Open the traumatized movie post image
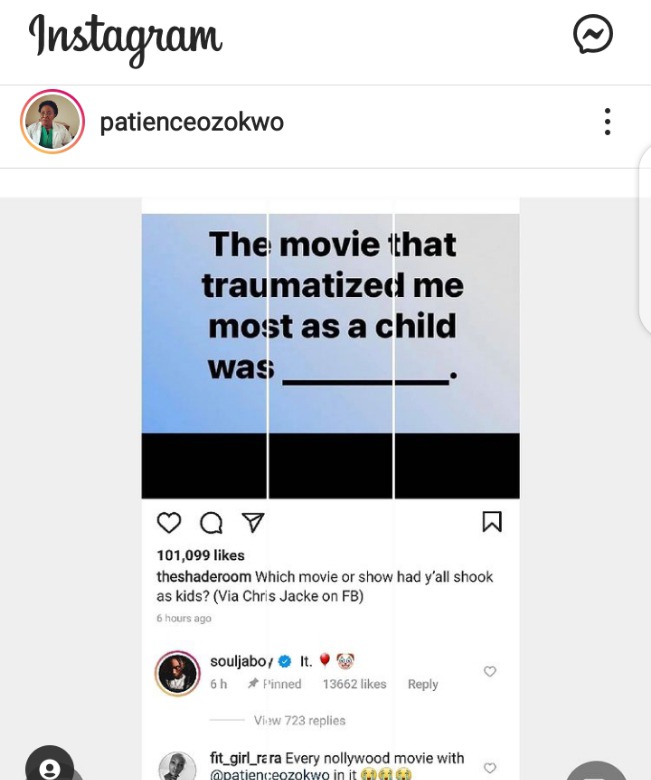Screen dimensions: 651x780 click(331, 348)
